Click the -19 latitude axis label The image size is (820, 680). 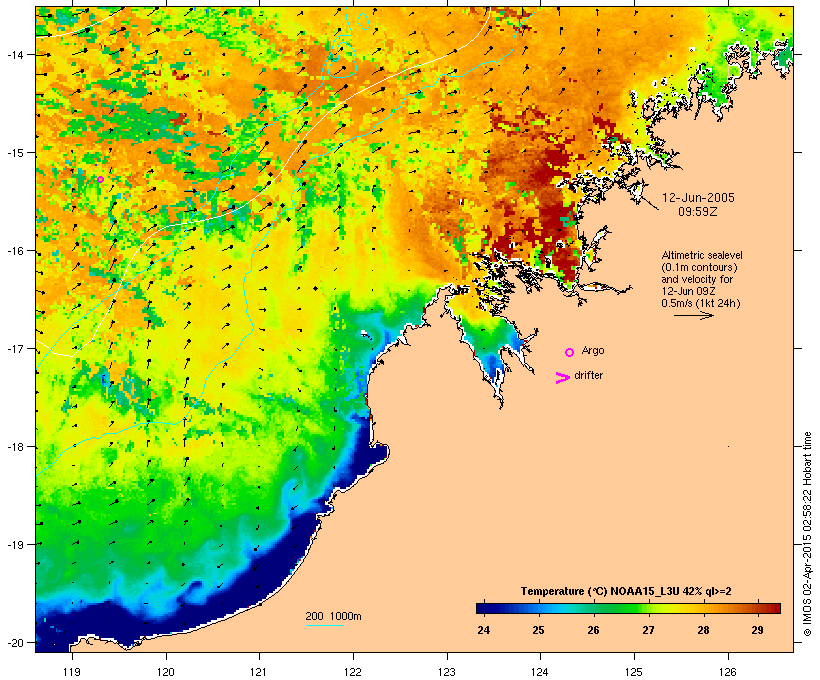(x=14, y=545)
